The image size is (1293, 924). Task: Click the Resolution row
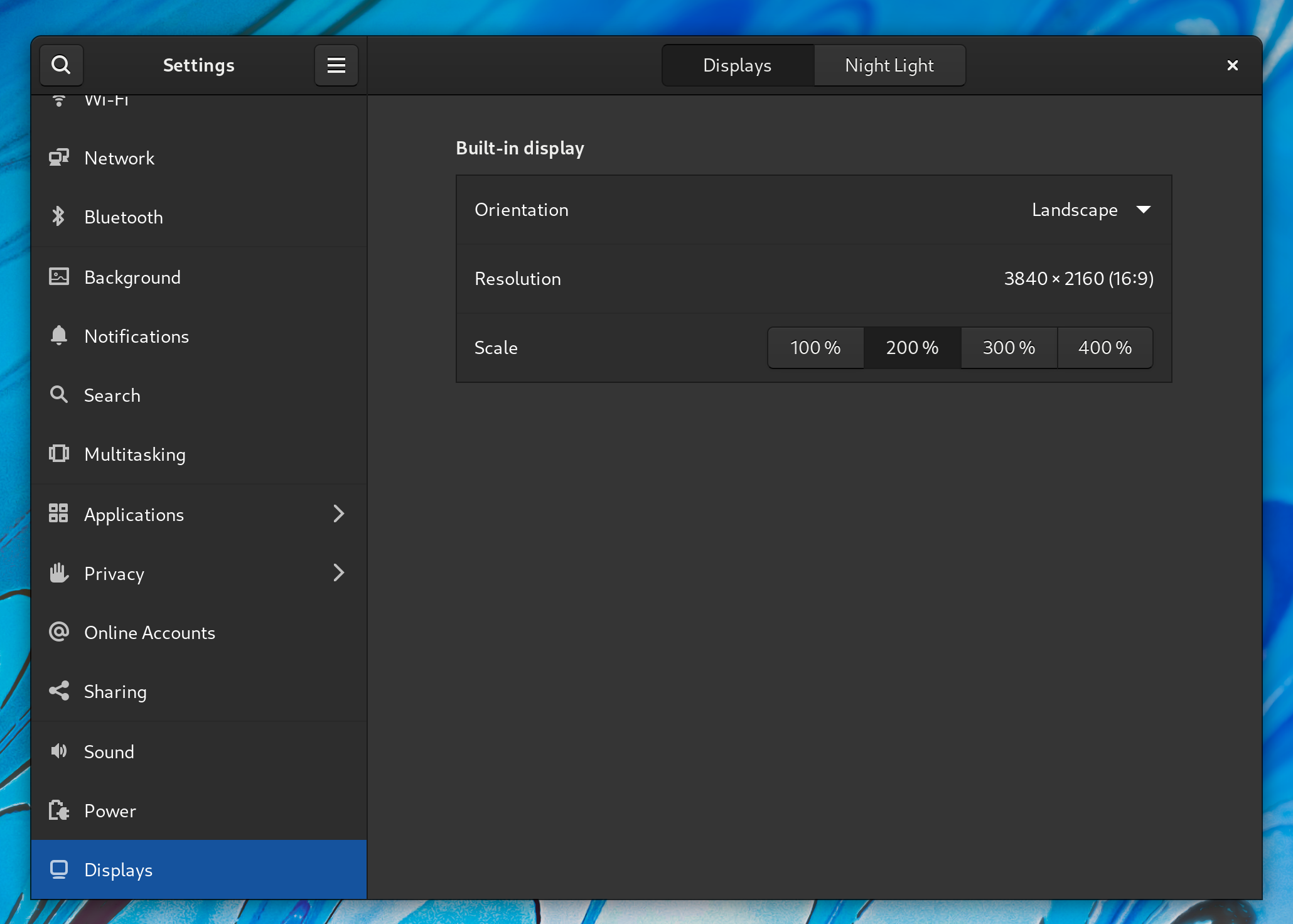(x=813, y=279)
